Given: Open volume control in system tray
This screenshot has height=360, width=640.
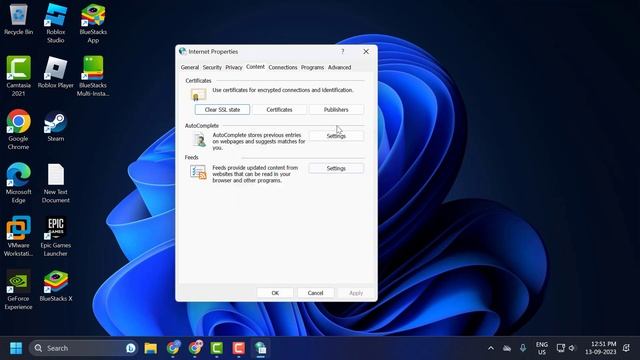Looking at the screenshot, I should pos(572,348).
